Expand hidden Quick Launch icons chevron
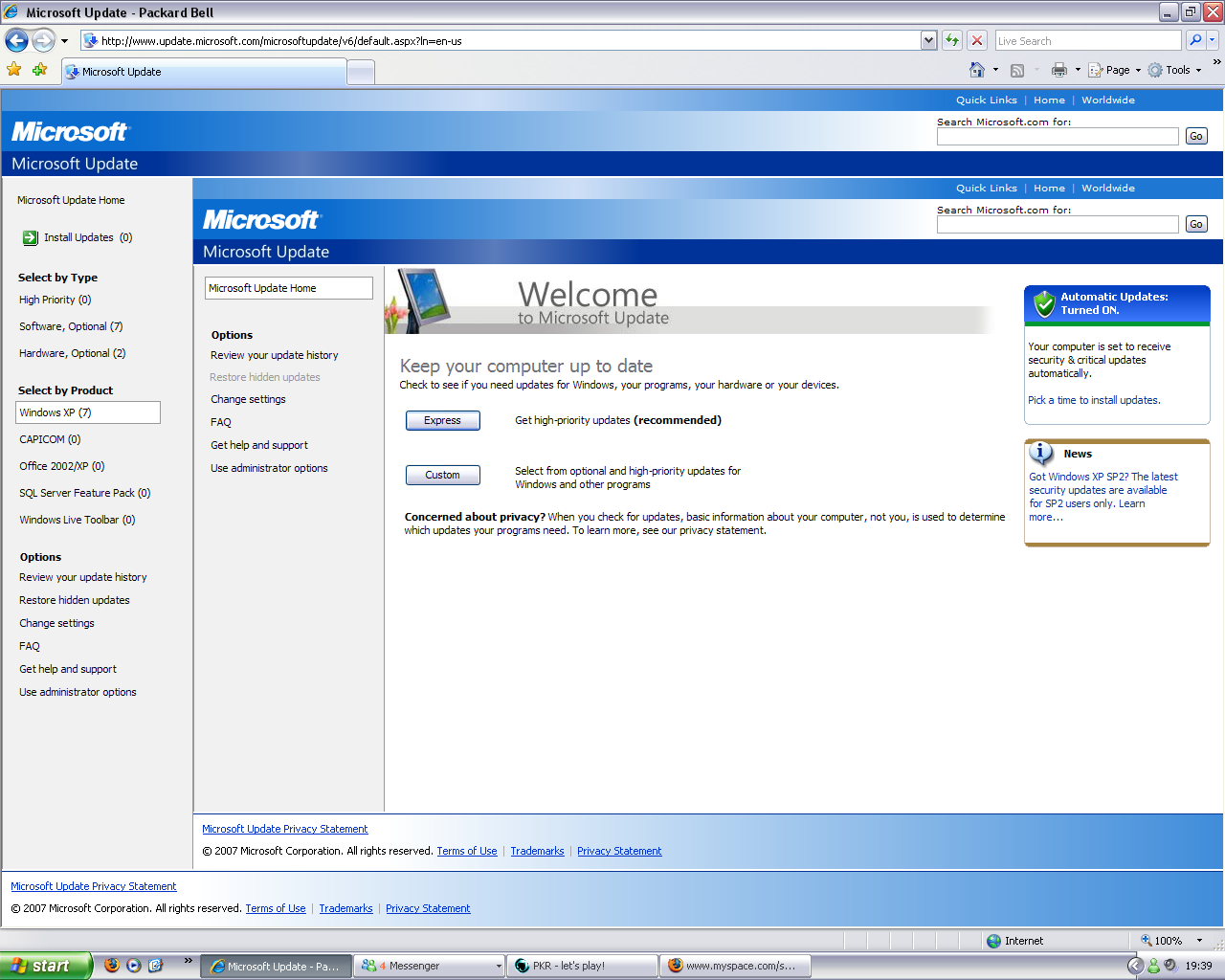This screenshot has height=980, width=1225. pyautogui.click(x=188, y=960)
